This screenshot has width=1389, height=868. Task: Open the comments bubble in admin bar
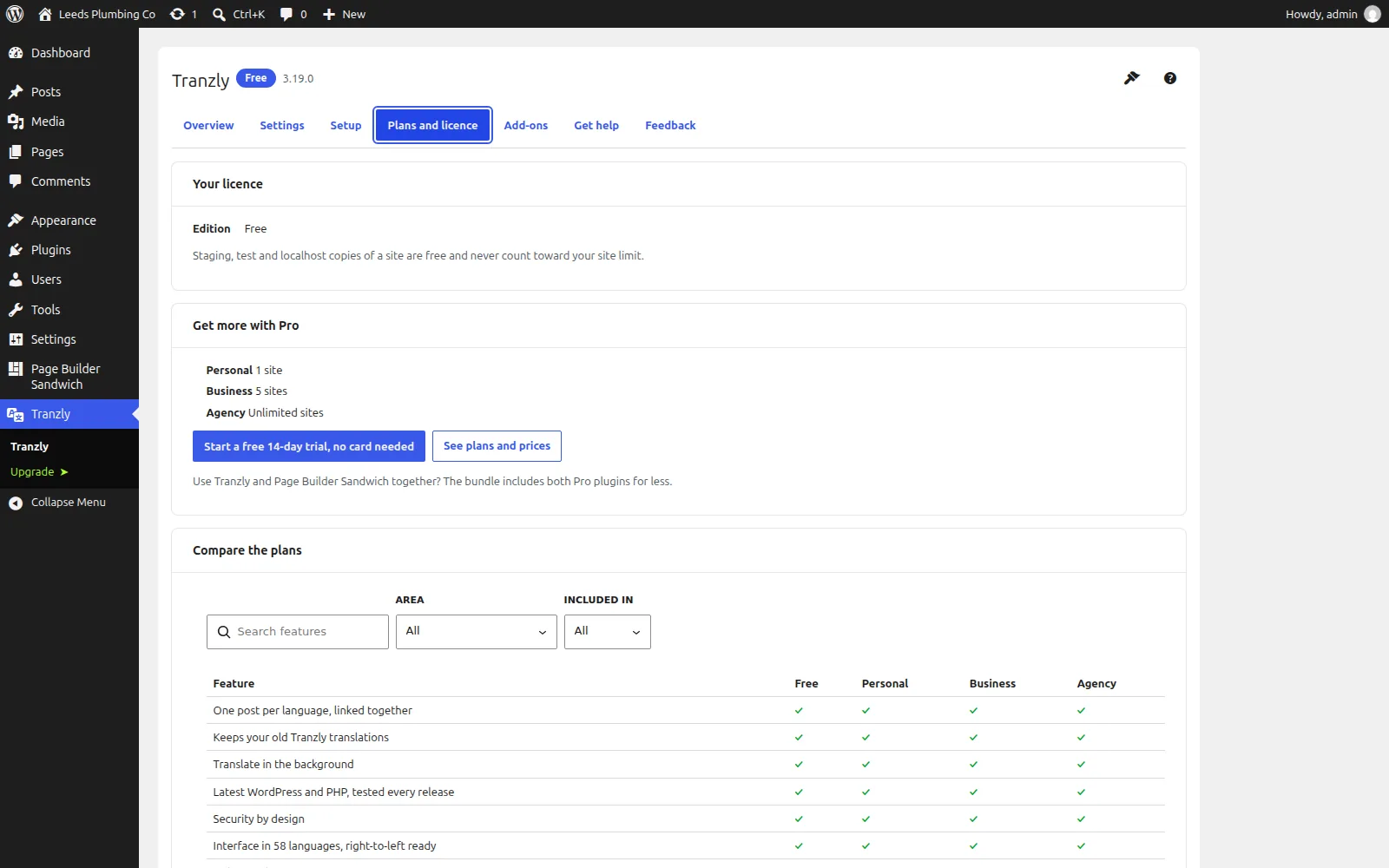click(x=293, y=14)
